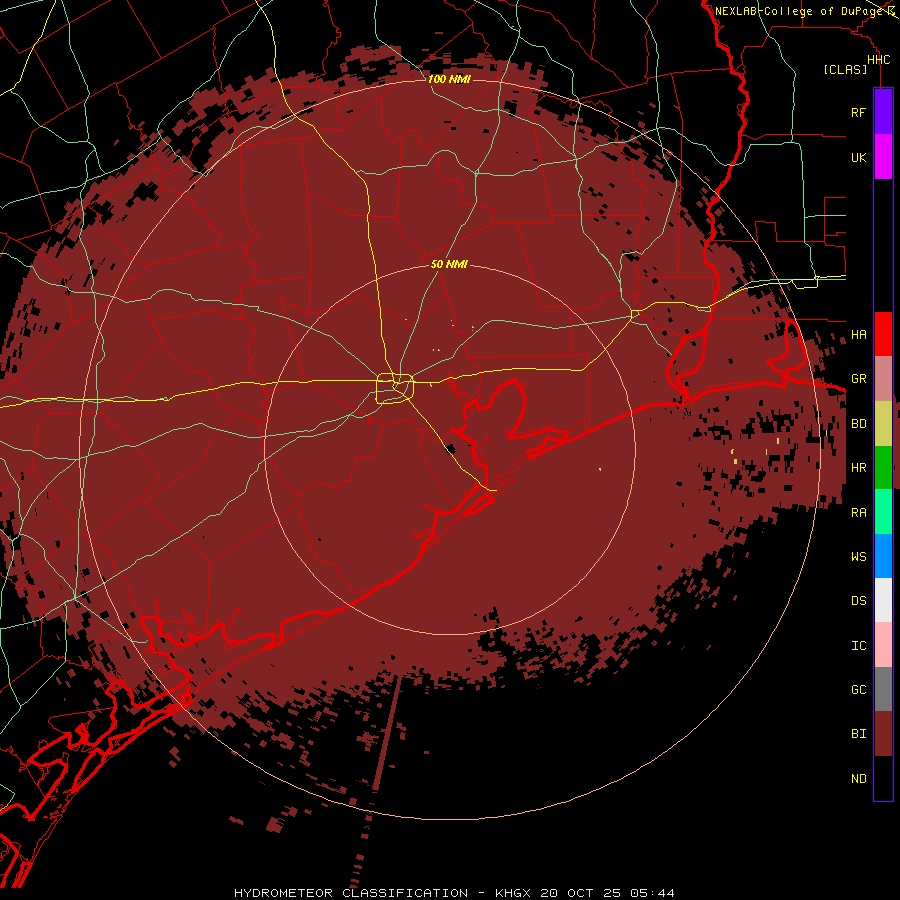The height and width of the screenshot is (900, 900).
Task: Click the light pink IC swatch
Action: pyautogui.click(x=883, y=645)
